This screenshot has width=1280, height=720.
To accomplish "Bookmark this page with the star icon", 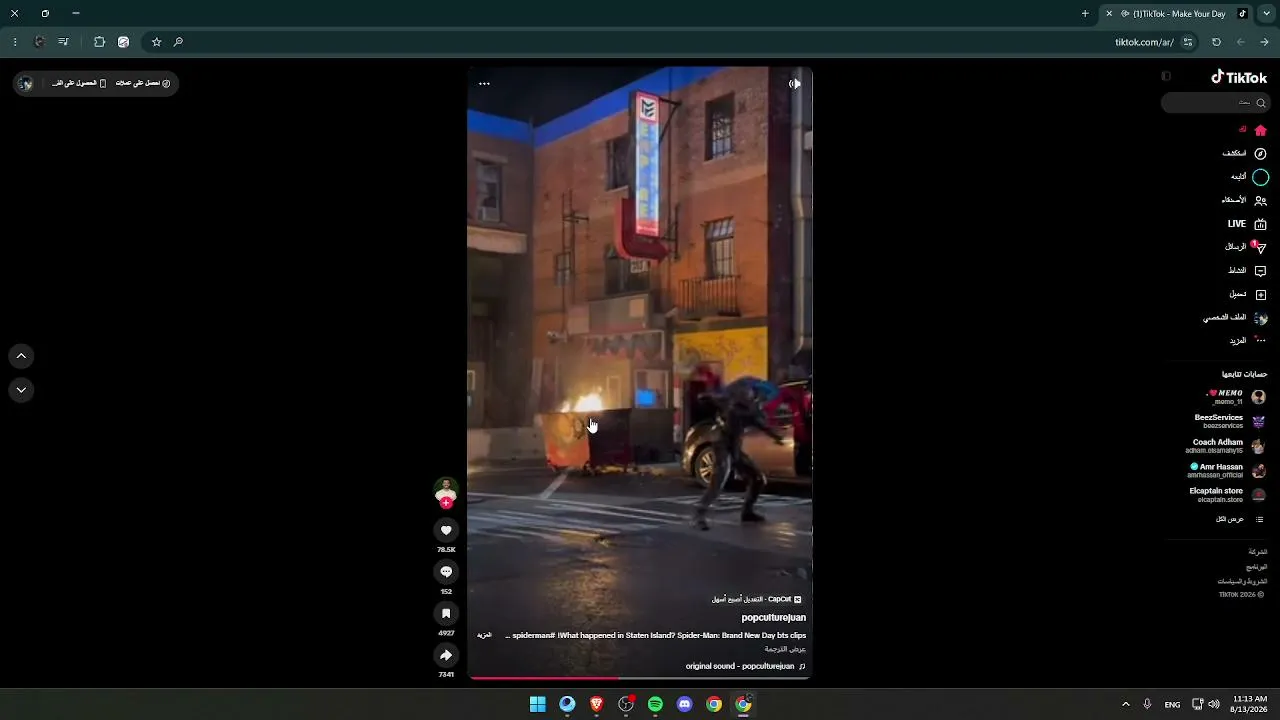I will (x=156, y=42).
